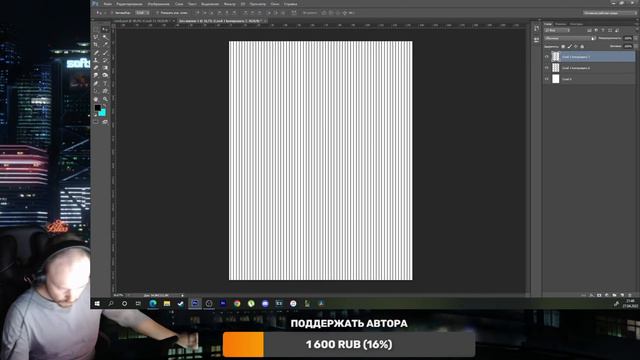Hide the bottom Слой 0 layer eye
640x360 pixels.
click(x=547, y=79)
